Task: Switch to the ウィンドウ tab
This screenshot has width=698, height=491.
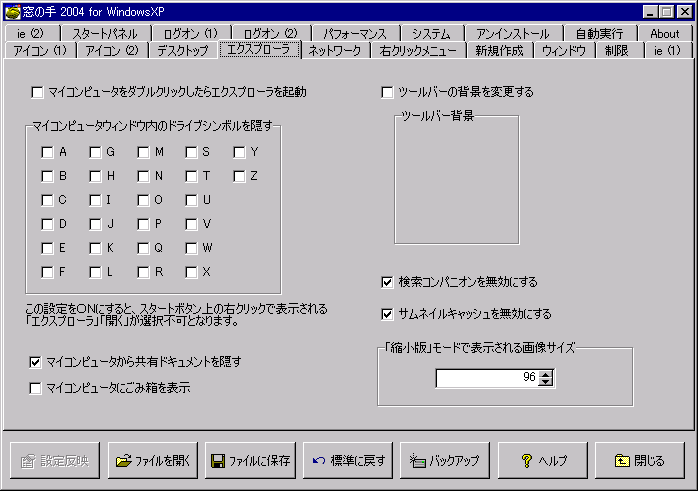Action: pos(564,50)
